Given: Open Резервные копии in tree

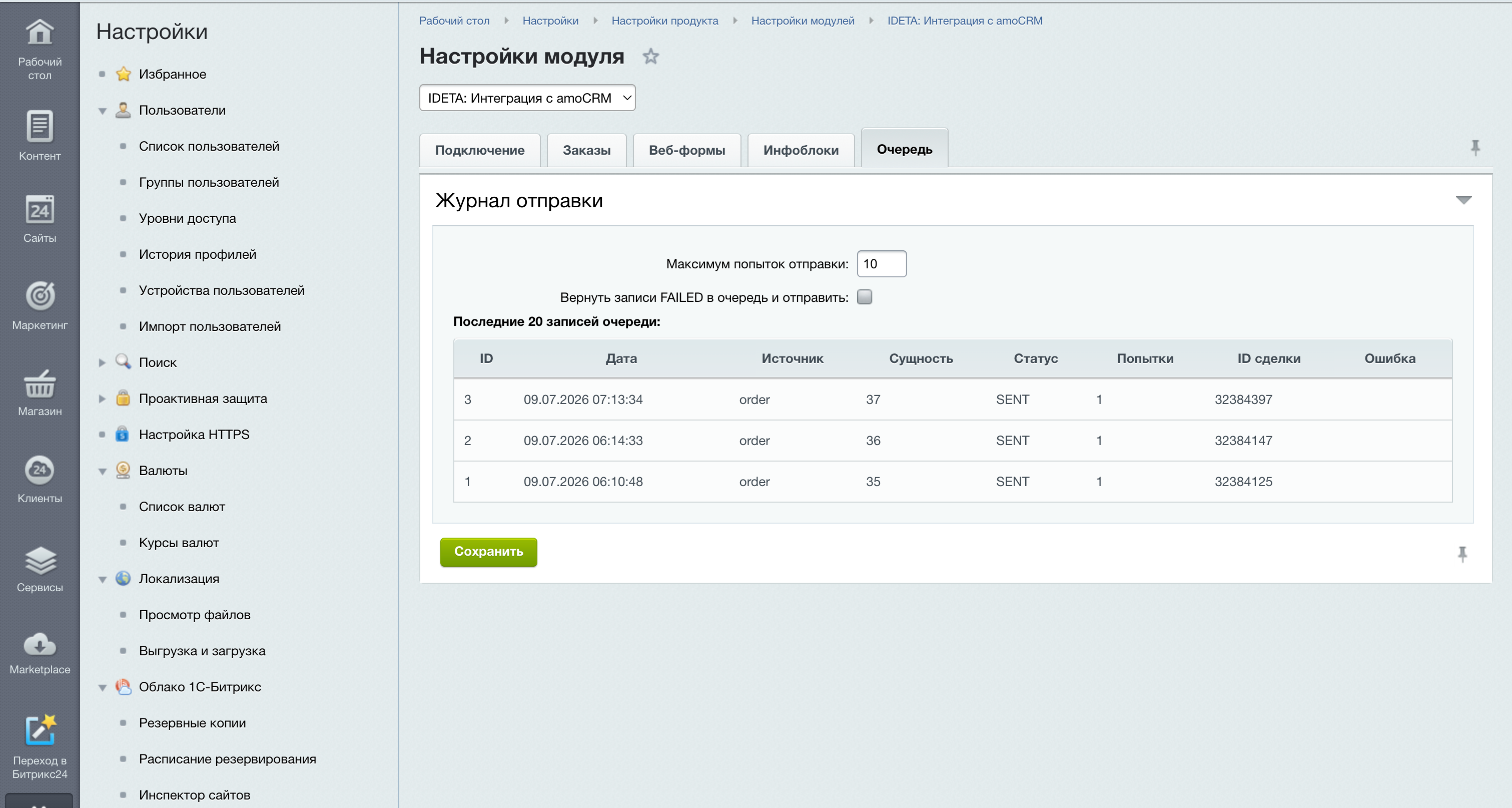Looking at the screenshot, I should pos(192,723).
